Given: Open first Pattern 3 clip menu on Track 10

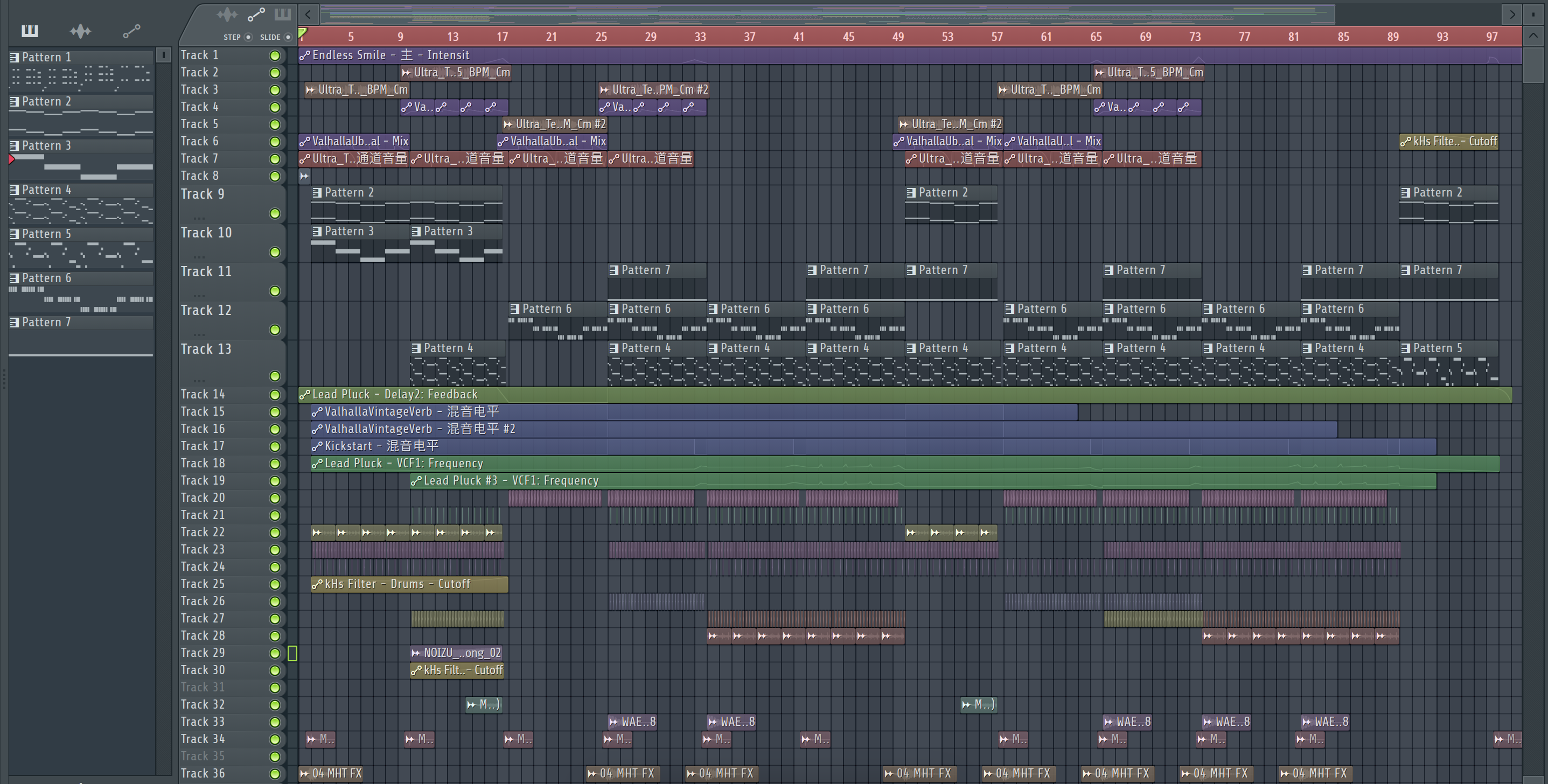Looking at the screenshot, I should tap(317, 232).
